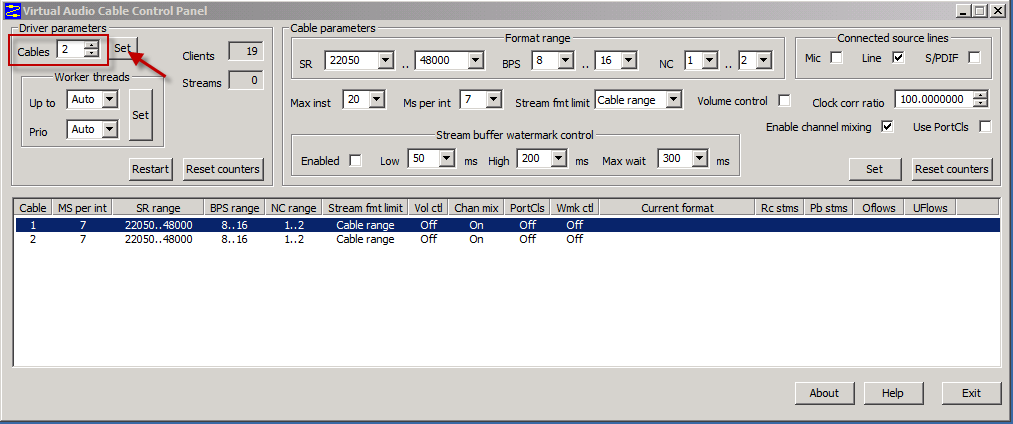The image size is (1013, 424).
Task: Open the BPS minimum 8 dropdown
Action: coord(567,61)
